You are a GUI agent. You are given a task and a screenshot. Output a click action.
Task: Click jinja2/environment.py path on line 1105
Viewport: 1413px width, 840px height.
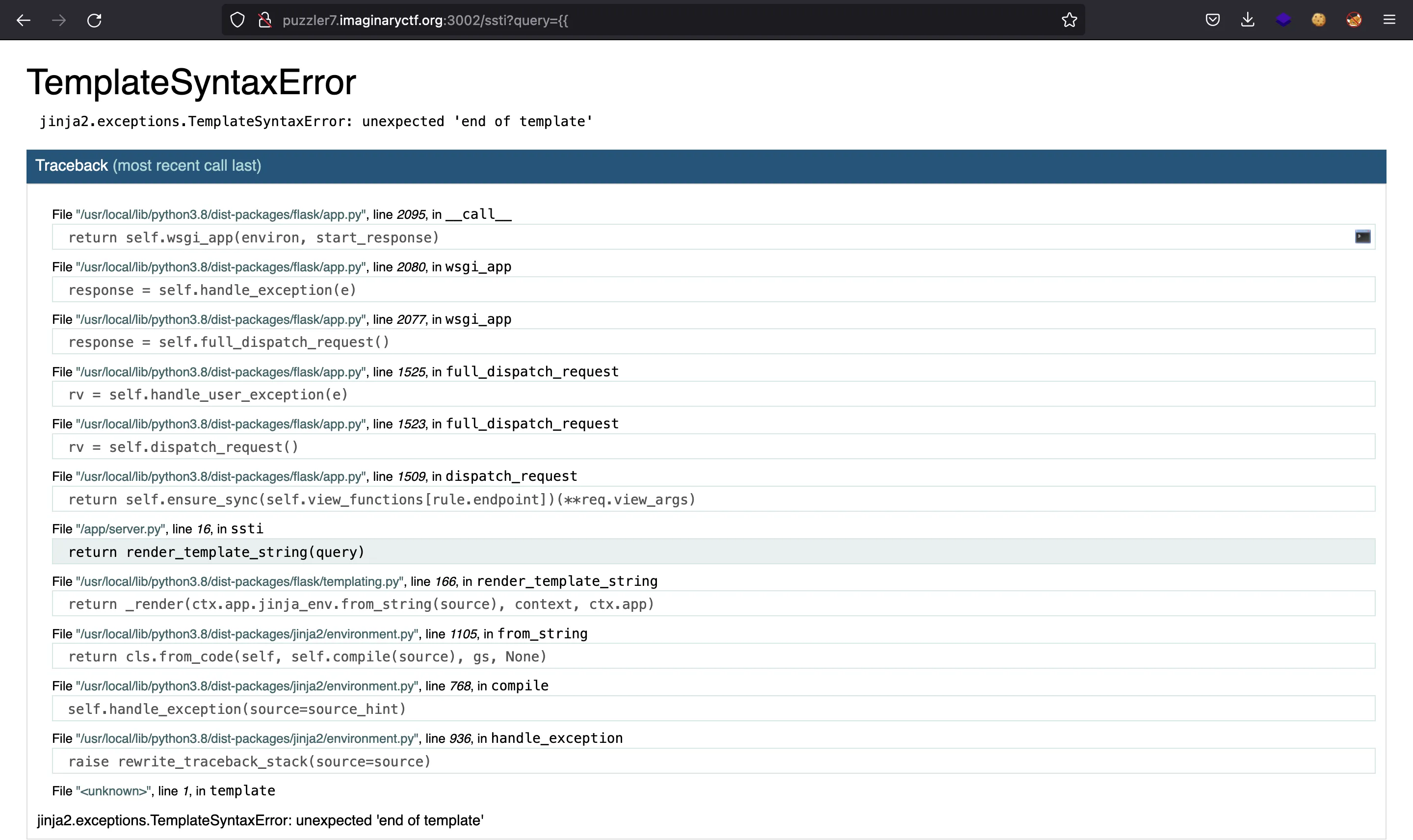[247, 634]
